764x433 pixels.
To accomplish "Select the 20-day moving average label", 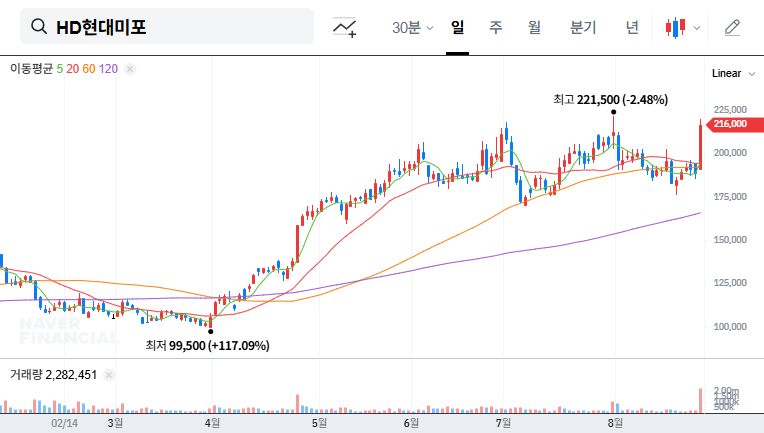I will pos(73,69).
